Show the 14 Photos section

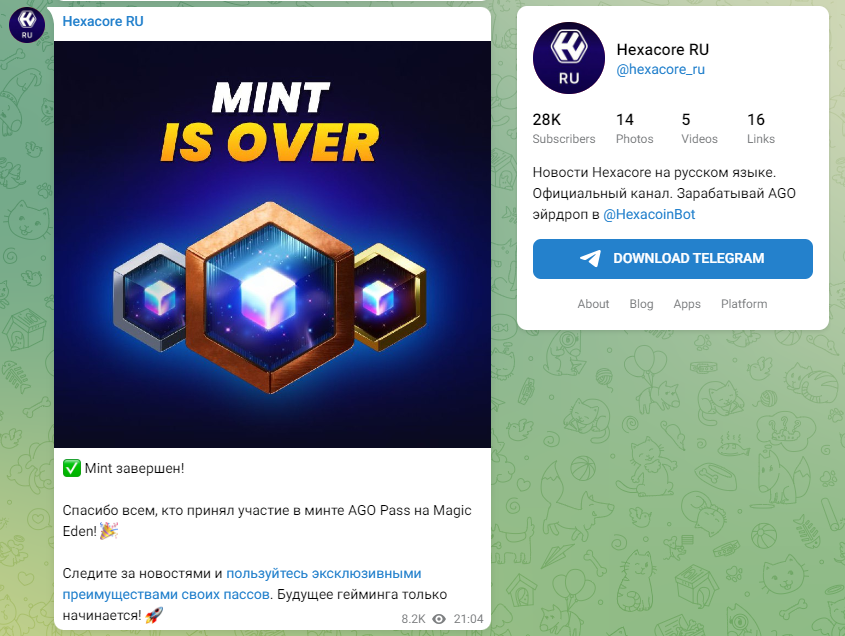pyautogui.click(x=634, y=128)
